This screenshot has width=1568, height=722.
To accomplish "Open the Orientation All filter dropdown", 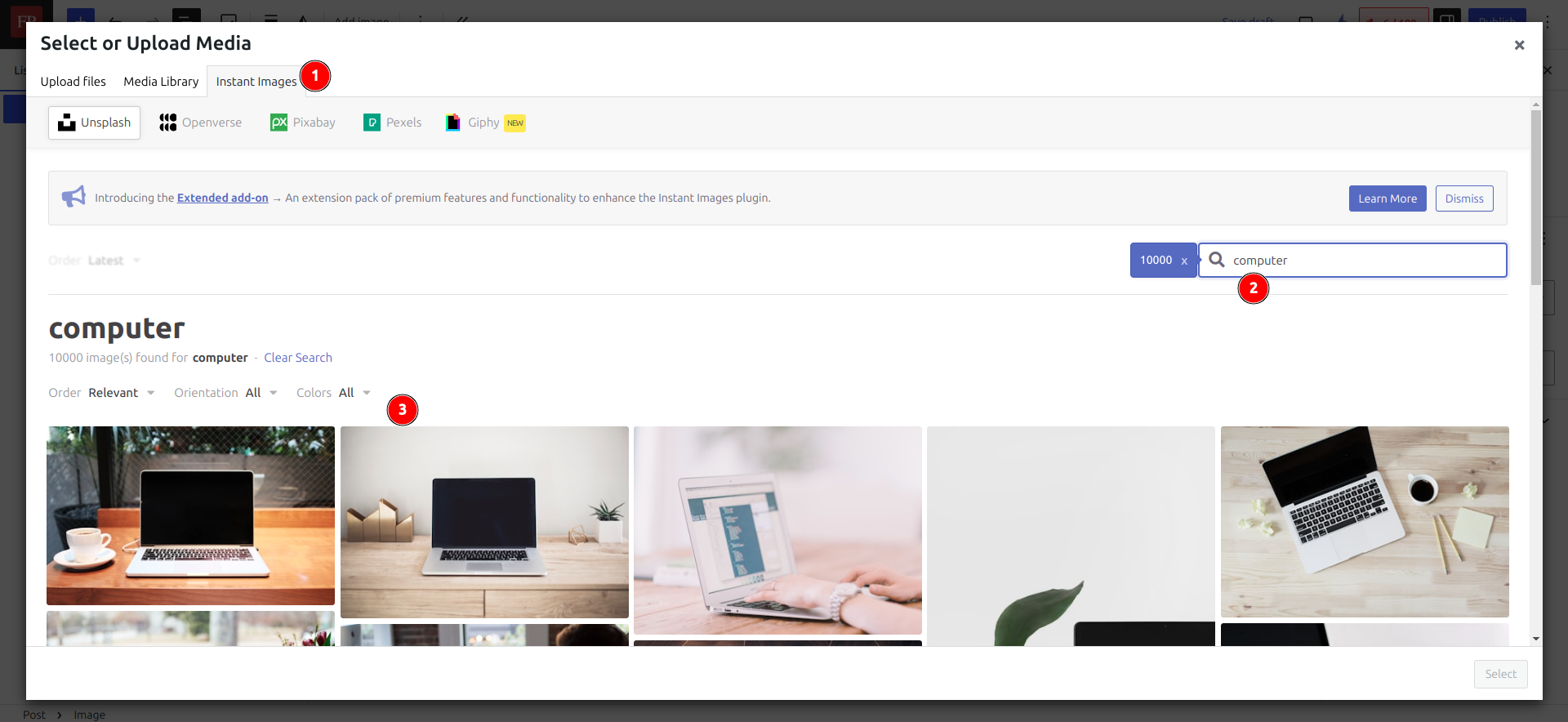I will pos(226,393).
